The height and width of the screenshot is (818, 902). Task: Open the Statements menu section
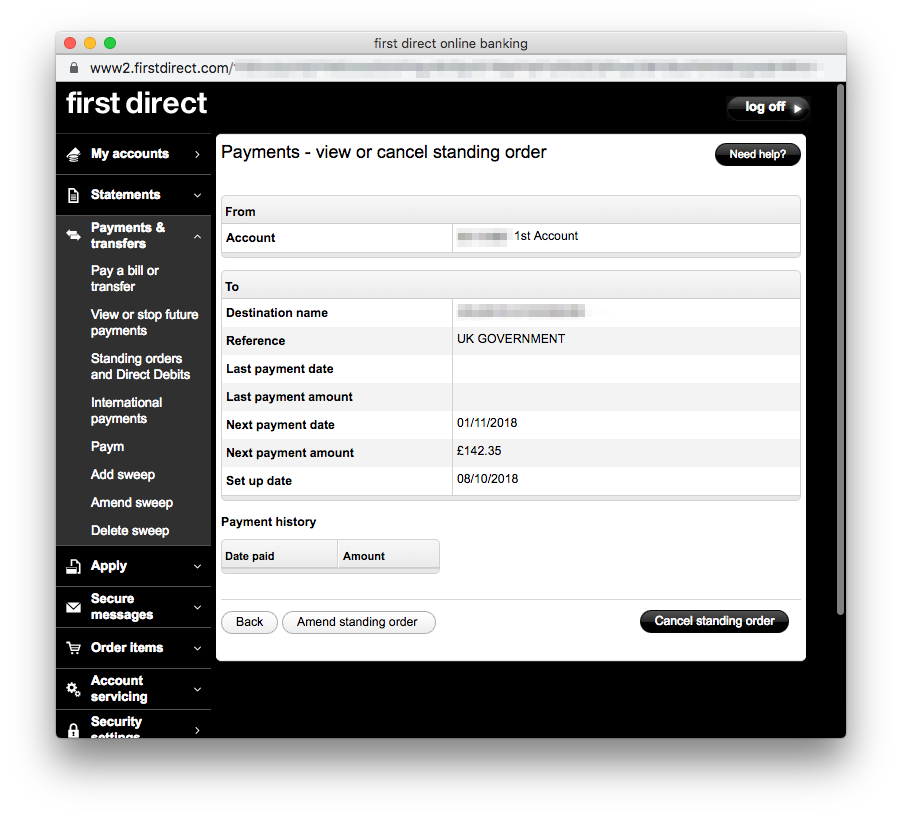coord(133,195)
